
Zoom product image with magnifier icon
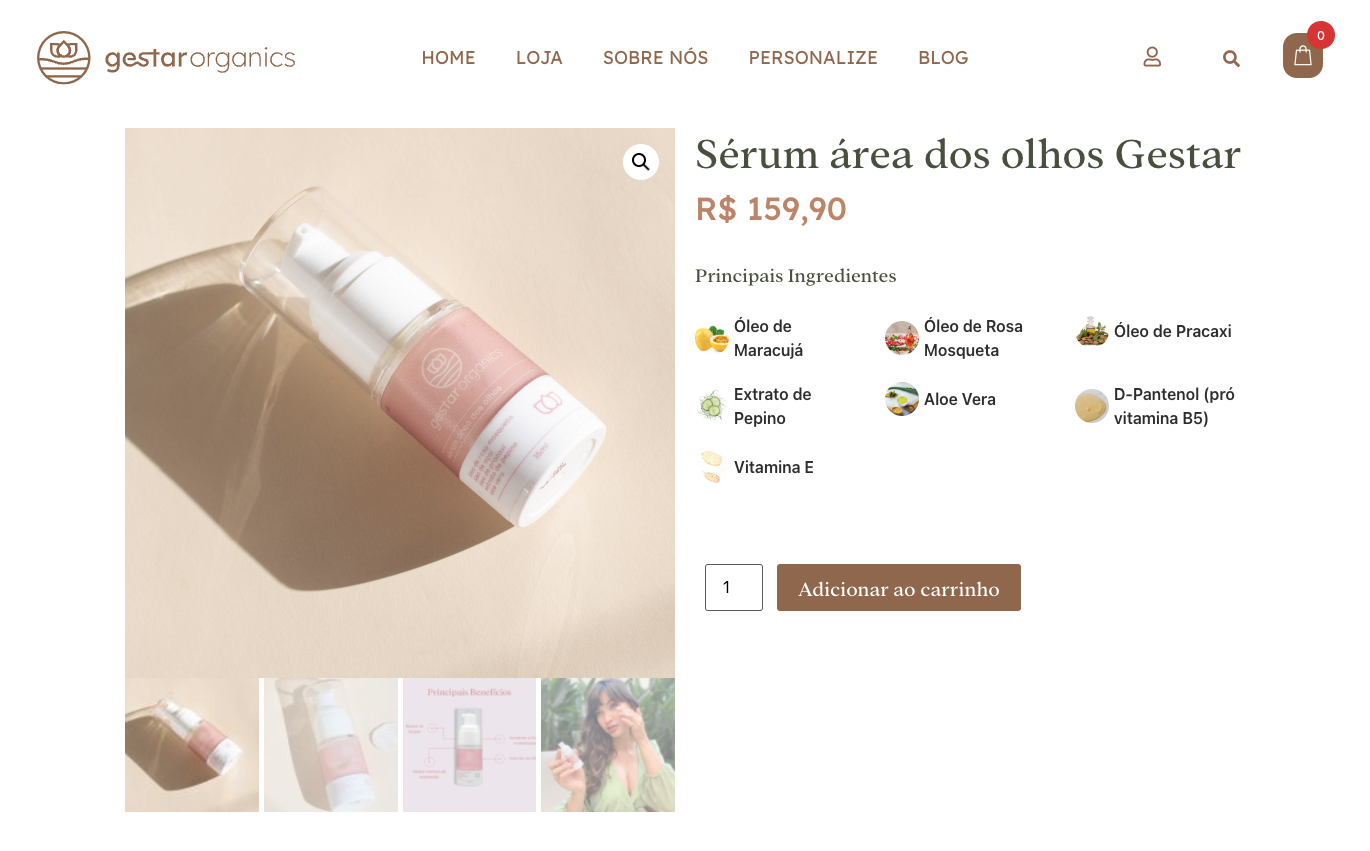641,162
